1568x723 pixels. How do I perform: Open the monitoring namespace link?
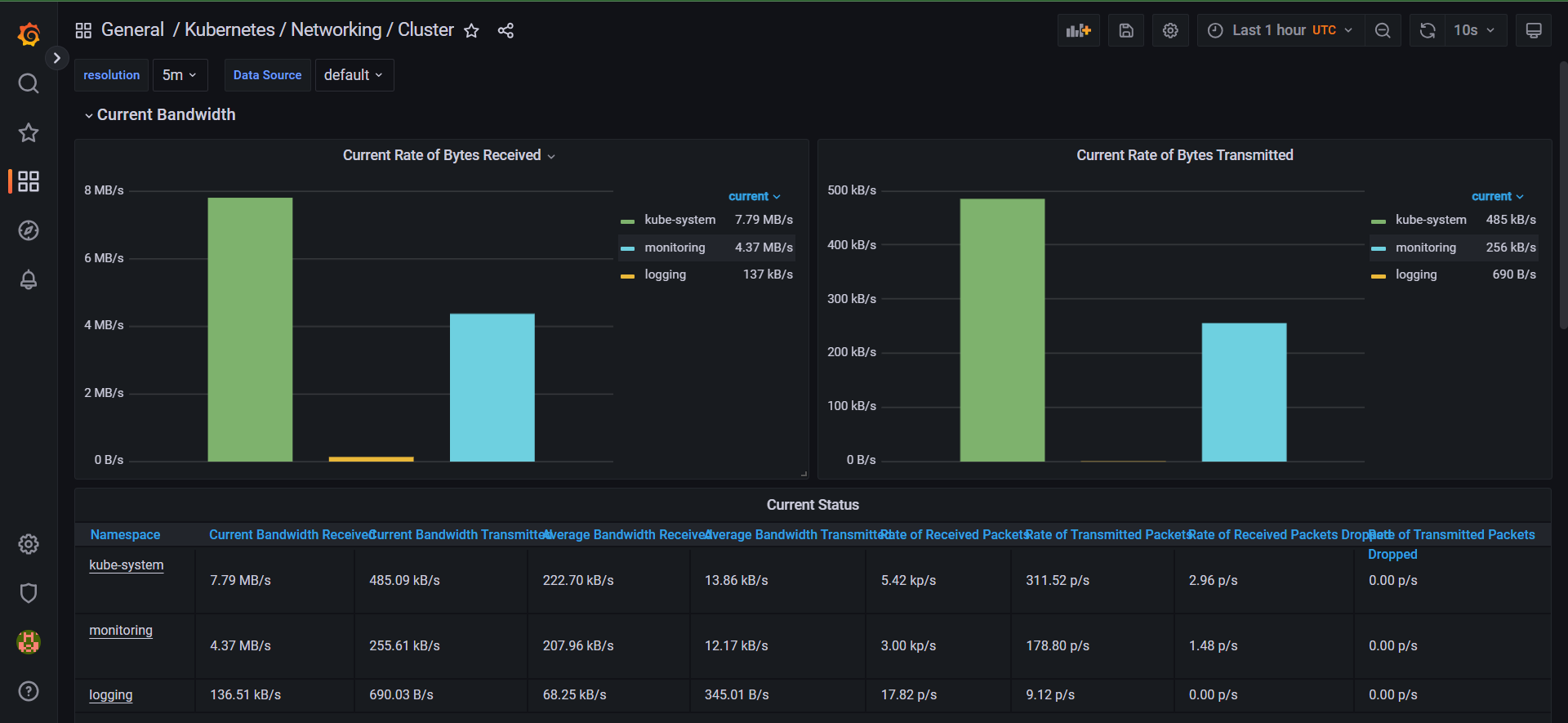121,630
